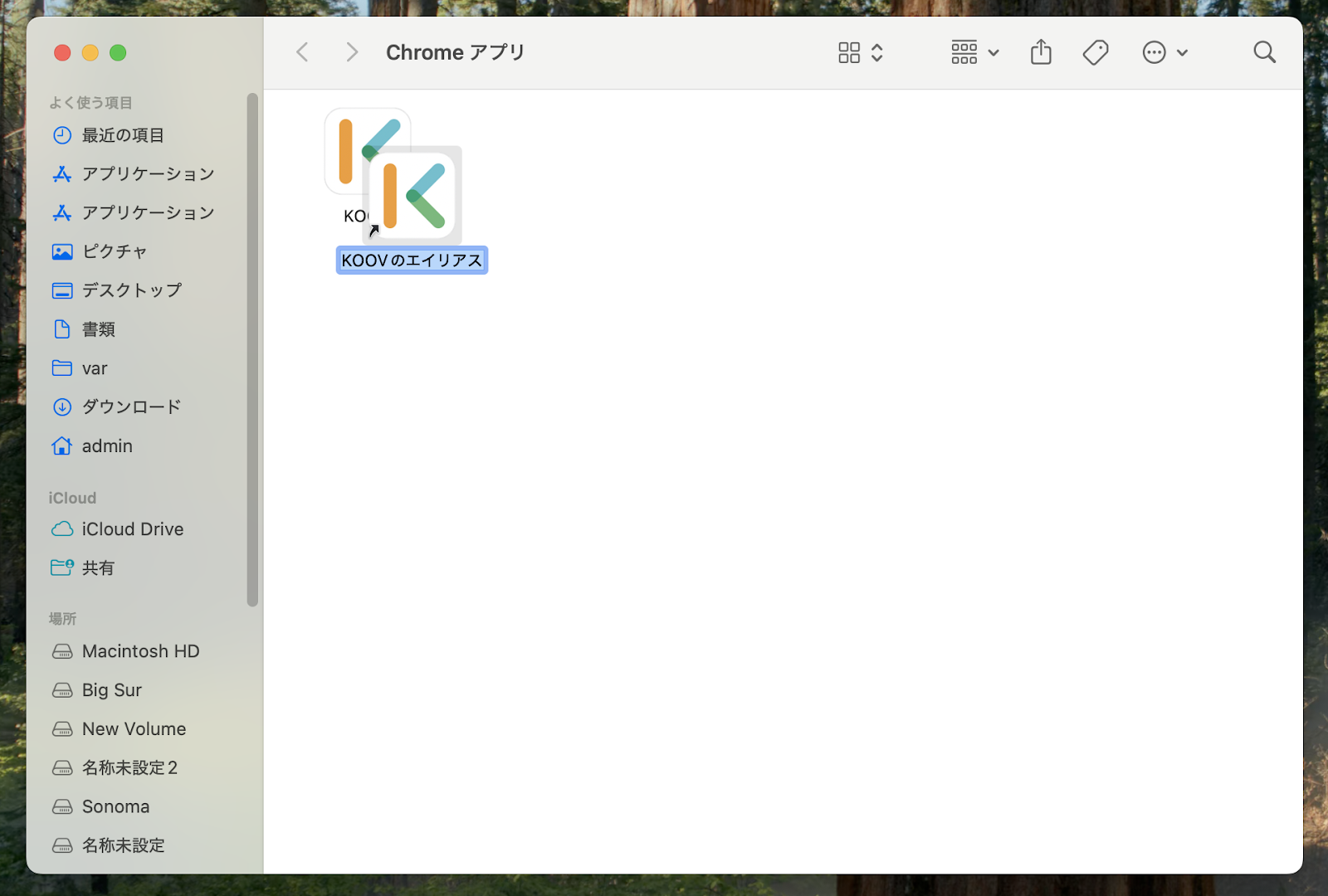Go forward with the right chevron

tap(352, 52)
